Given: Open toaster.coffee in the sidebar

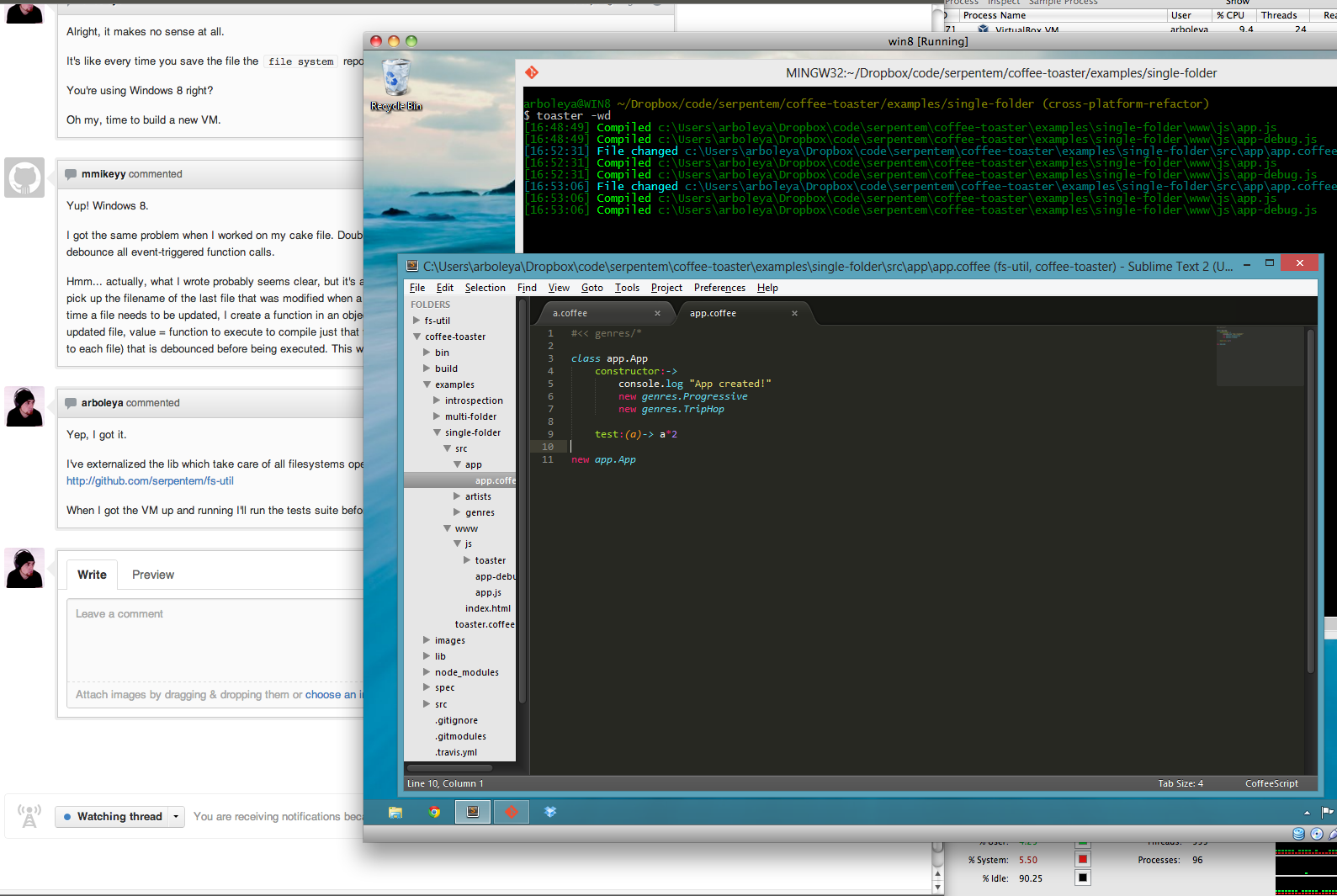Looking at the screenshot, I should pyautogui.click(x=485, y=624).
